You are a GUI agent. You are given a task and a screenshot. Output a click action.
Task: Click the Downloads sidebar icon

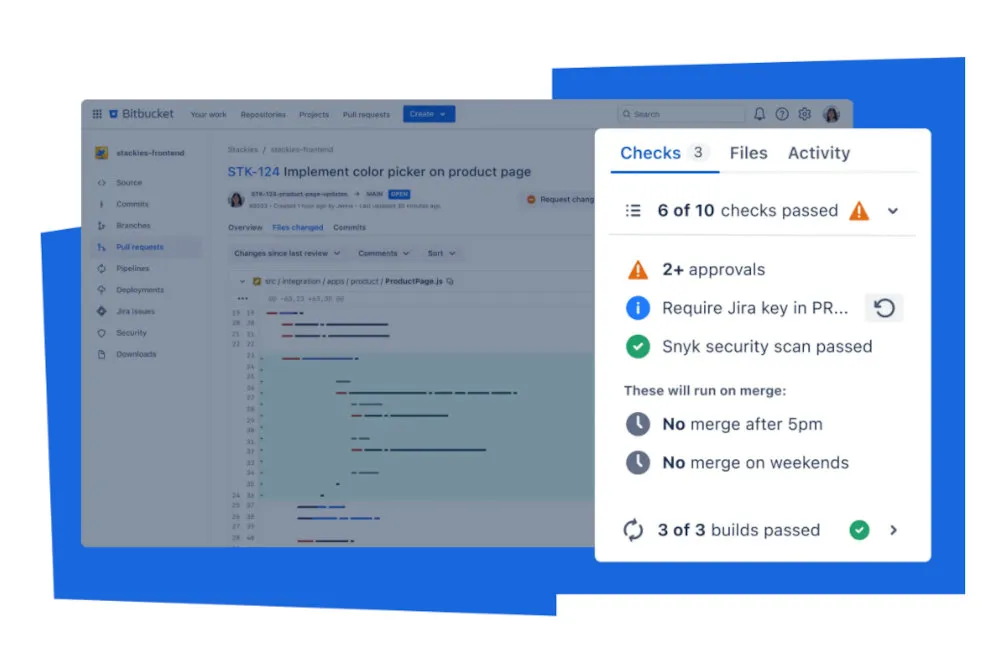(101, 355)
